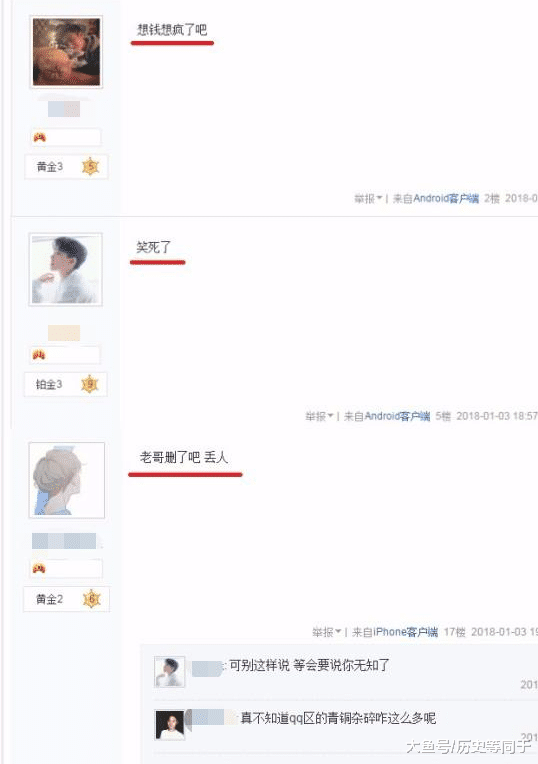Expand the 举报 dropdown on the 5楼 post
The height and width of the screenshot is (764, 538).
(319, 416)
